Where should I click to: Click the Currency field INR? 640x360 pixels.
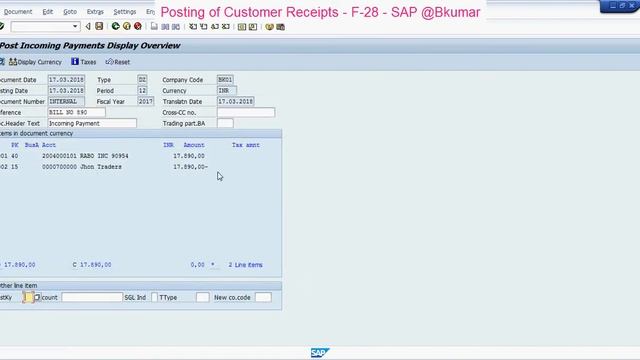tap(227, 91)
